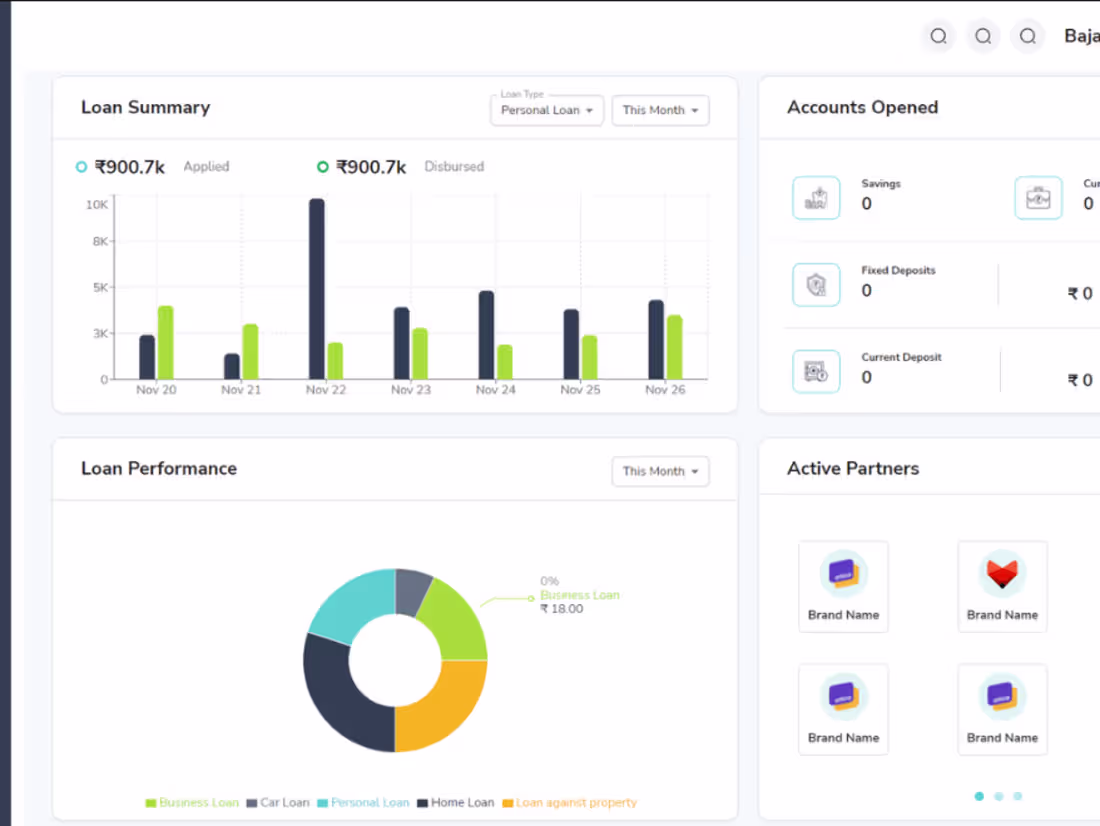Click the Current account briefcase icon
1100x826 pixels.
click(1038, 197)
